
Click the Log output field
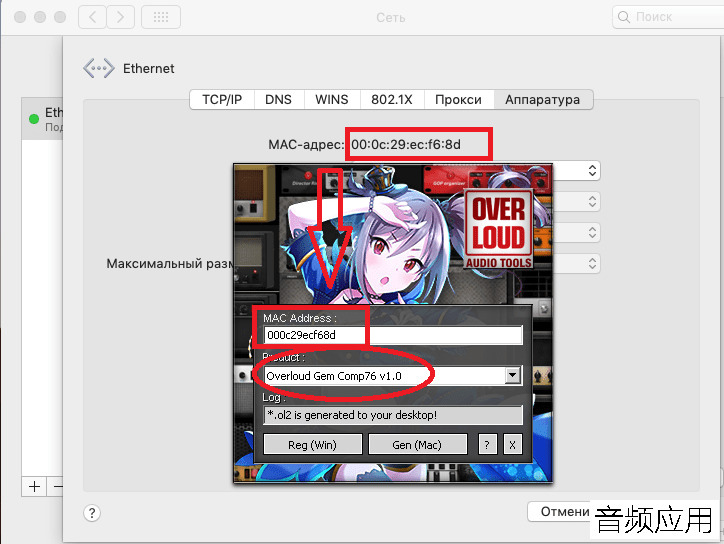click(x=393, y=415)
